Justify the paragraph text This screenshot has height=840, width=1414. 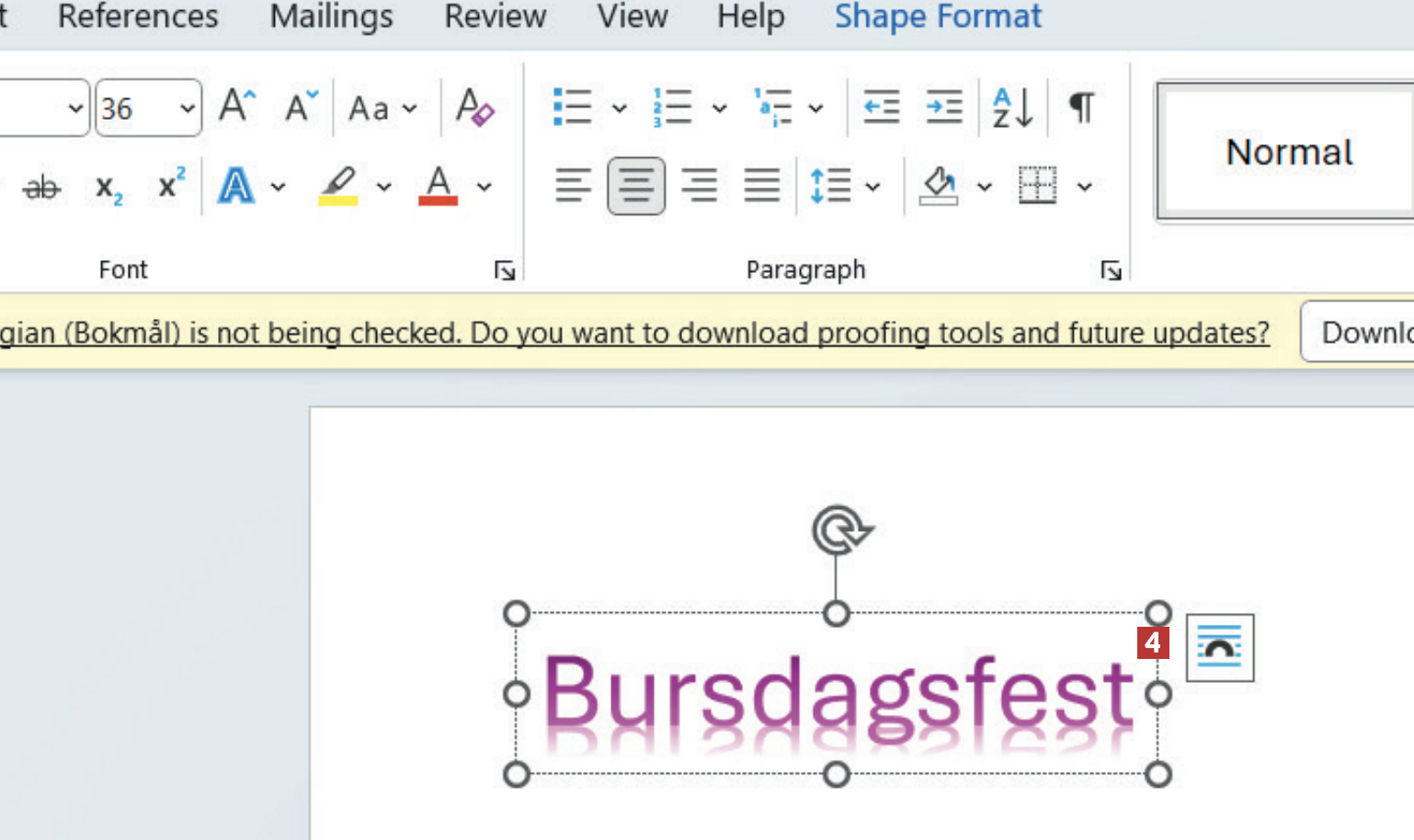click(762, 186)
